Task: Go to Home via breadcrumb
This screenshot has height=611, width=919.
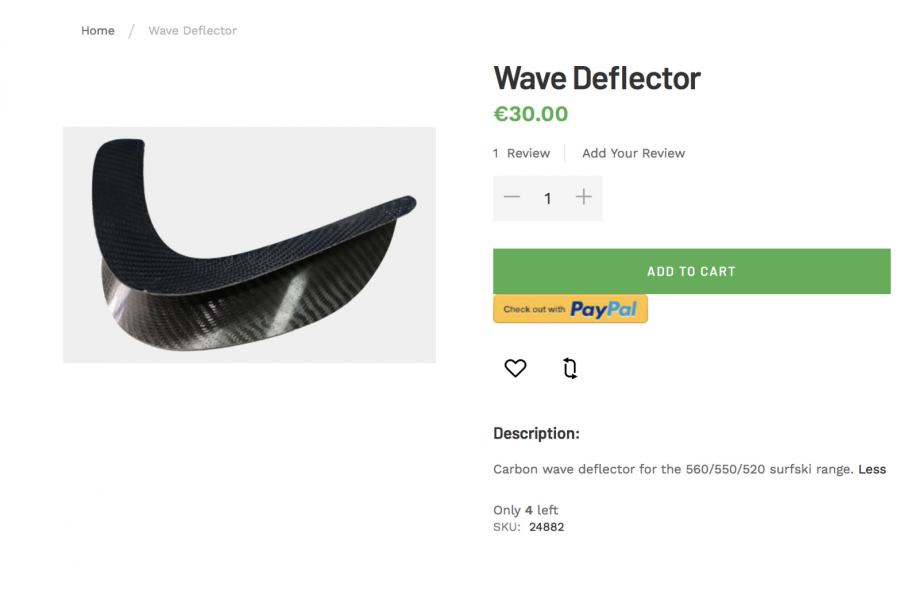Action: (98, 31)
